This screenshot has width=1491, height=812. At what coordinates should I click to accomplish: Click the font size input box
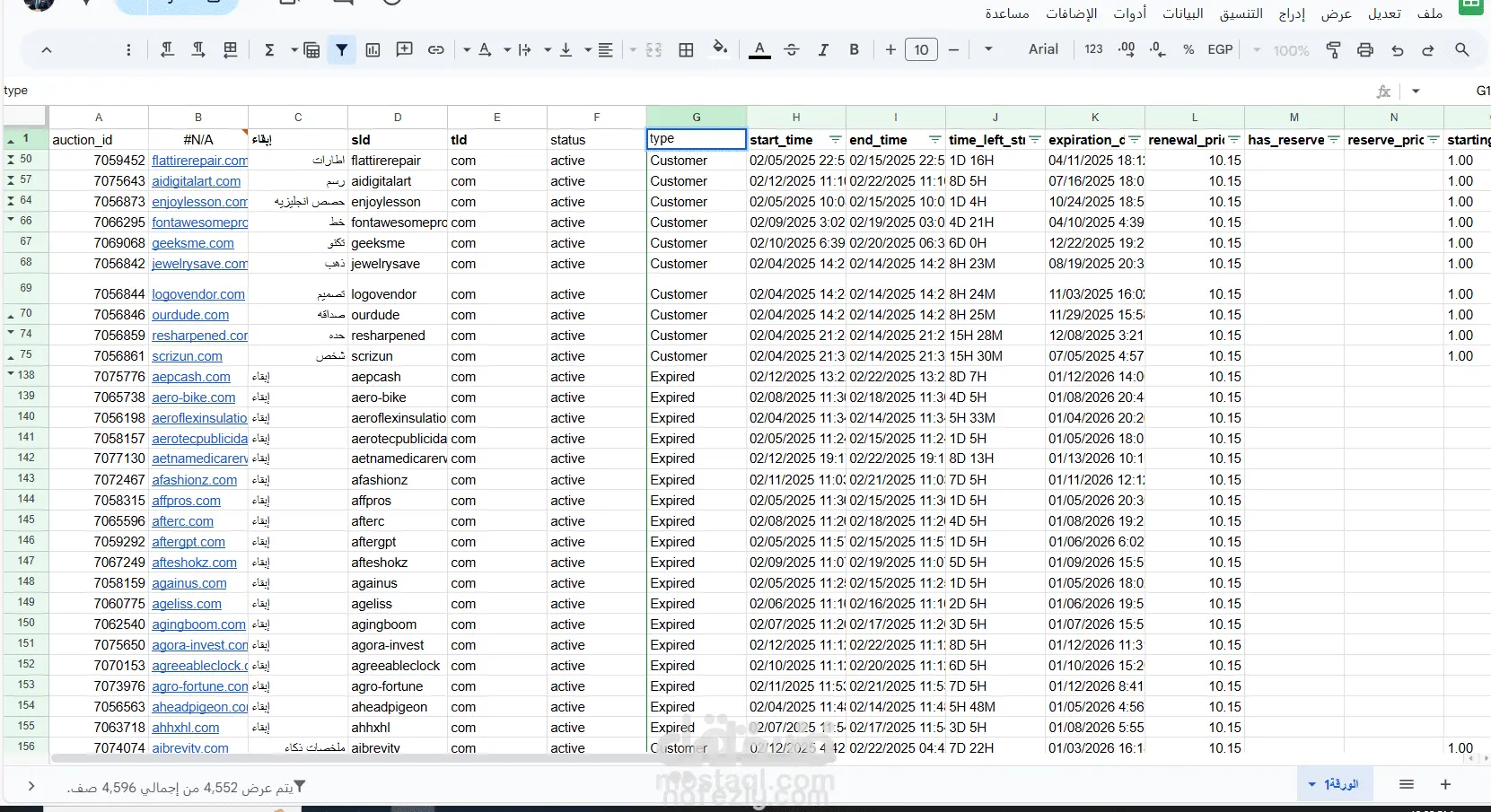(921, 50)
